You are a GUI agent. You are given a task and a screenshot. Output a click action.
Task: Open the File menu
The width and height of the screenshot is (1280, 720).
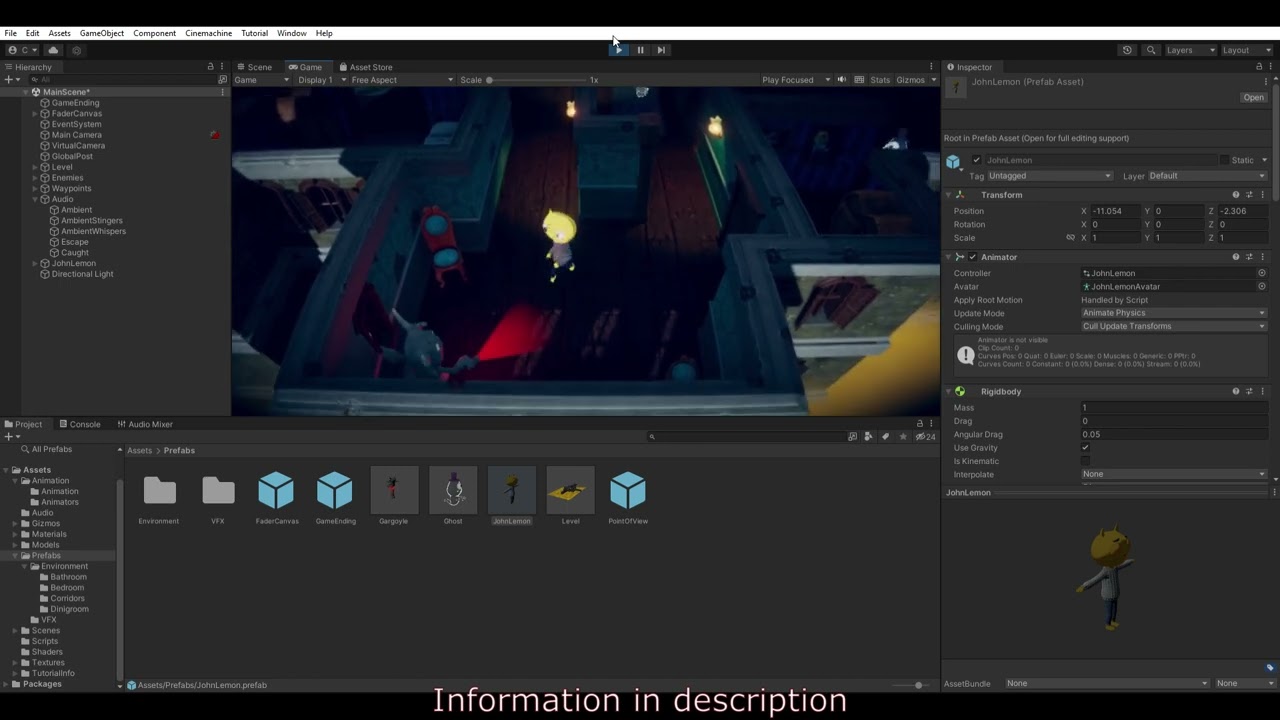tap(10, 33)
